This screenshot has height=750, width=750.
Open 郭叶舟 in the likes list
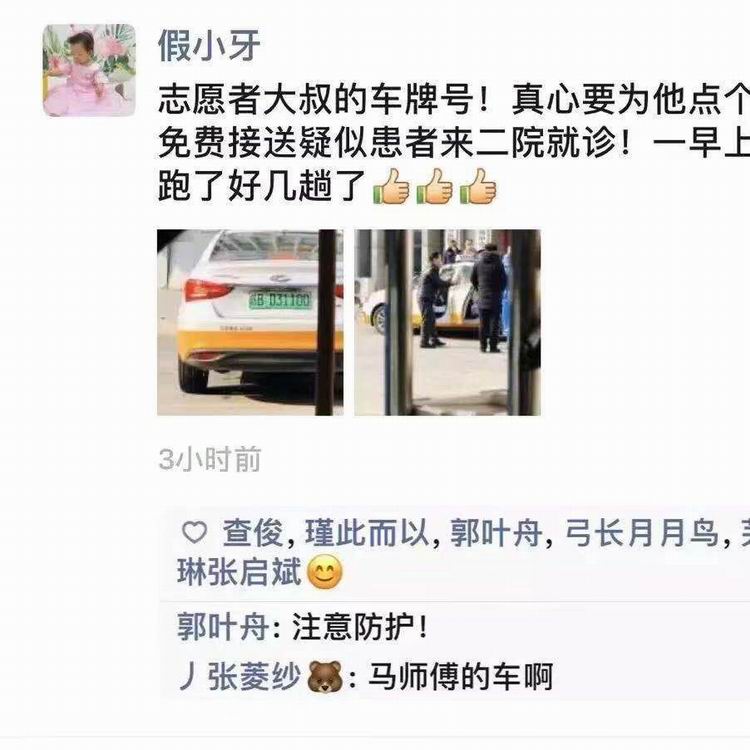pyautogui.click(x=496, y=532)
